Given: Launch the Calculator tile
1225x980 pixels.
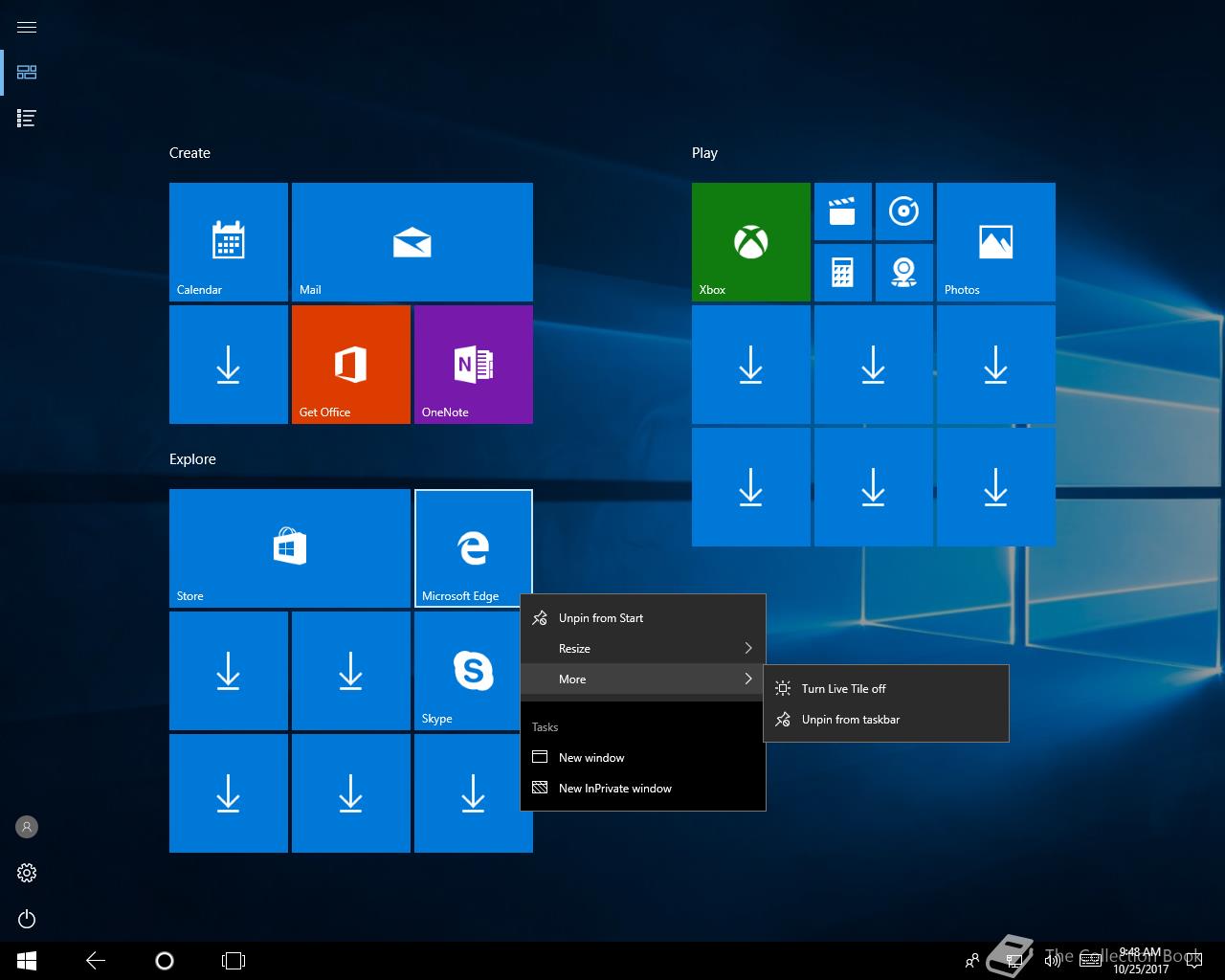Looking at the screenshot, I should click(x=843, y=273).
